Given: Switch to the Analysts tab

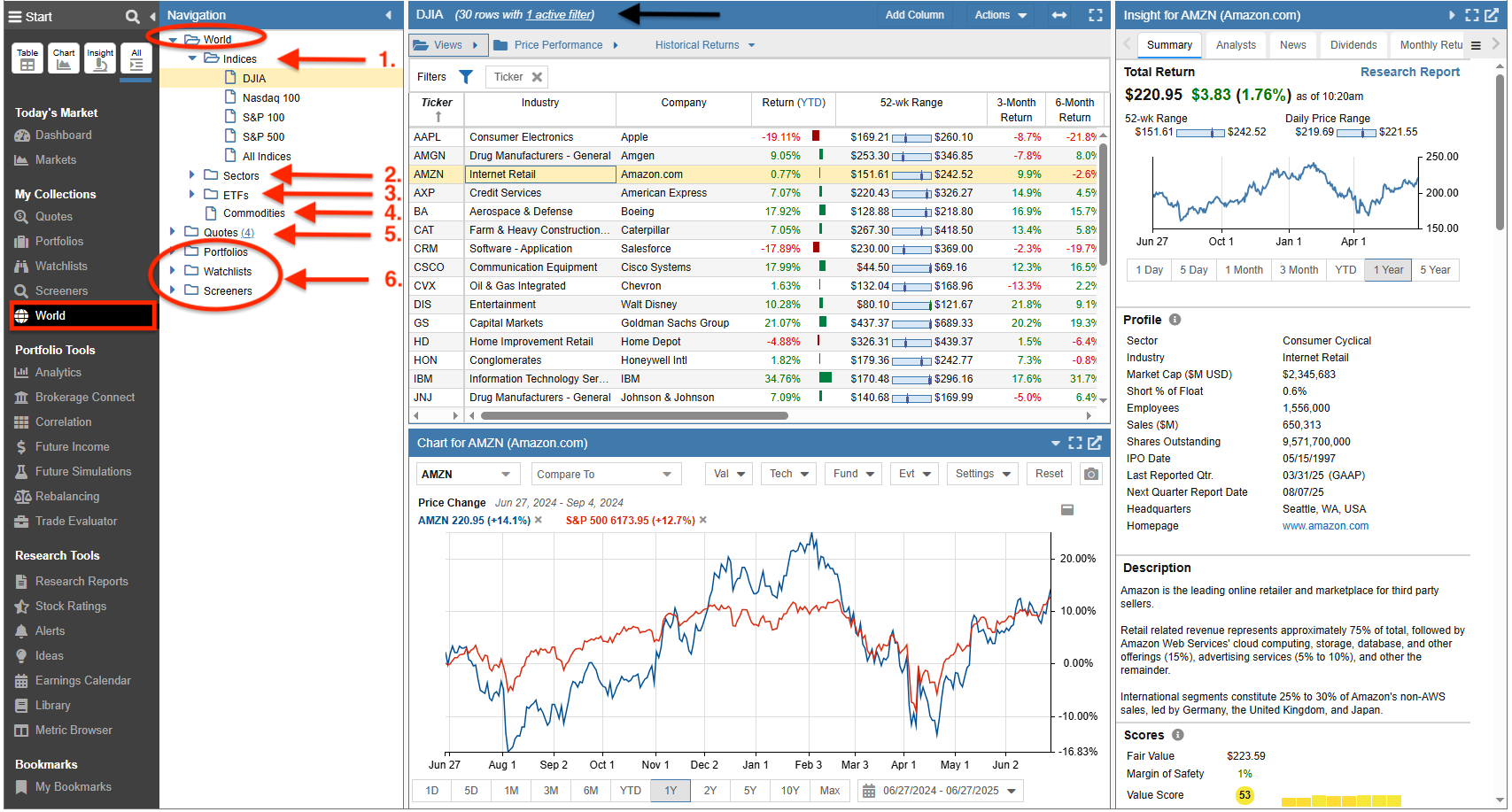Looking at the screenshot, I should (1236, 45).
